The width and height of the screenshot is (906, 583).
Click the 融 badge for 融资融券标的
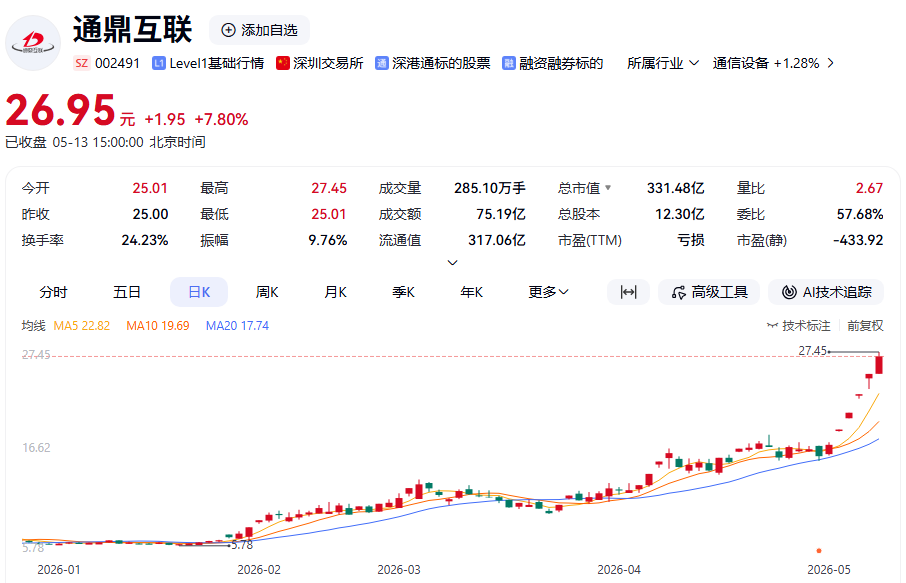[x=508, y=63]
